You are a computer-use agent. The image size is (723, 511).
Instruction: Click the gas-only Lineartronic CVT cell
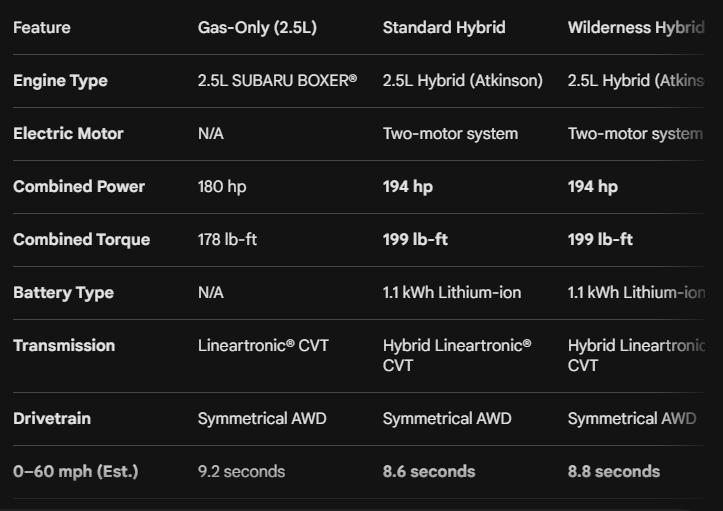tap(263, 346)
